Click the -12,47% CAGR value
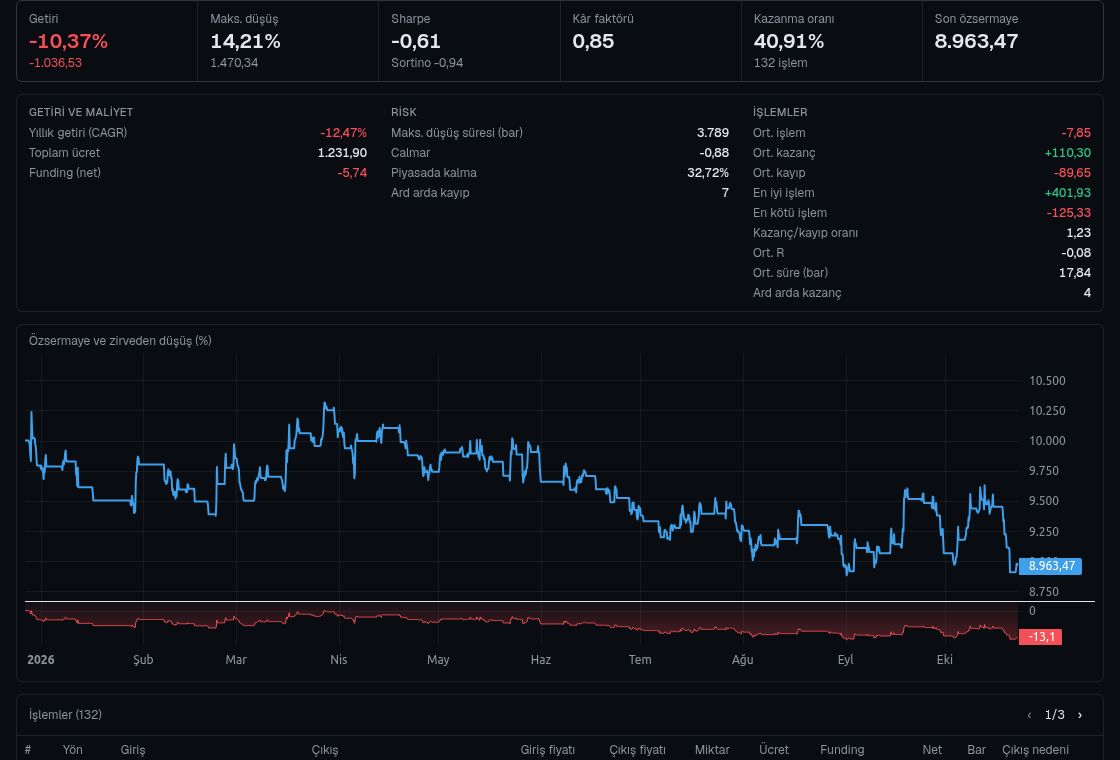Viewport: 1120px width, 760px height. tap(344, 133)
